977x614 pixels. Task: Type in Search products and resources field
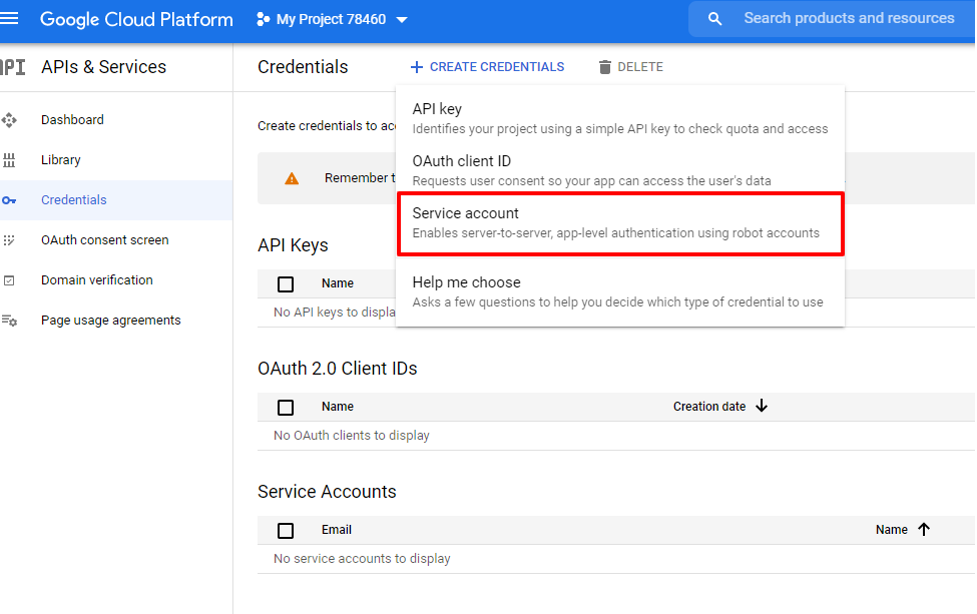[x=848, y=19]
